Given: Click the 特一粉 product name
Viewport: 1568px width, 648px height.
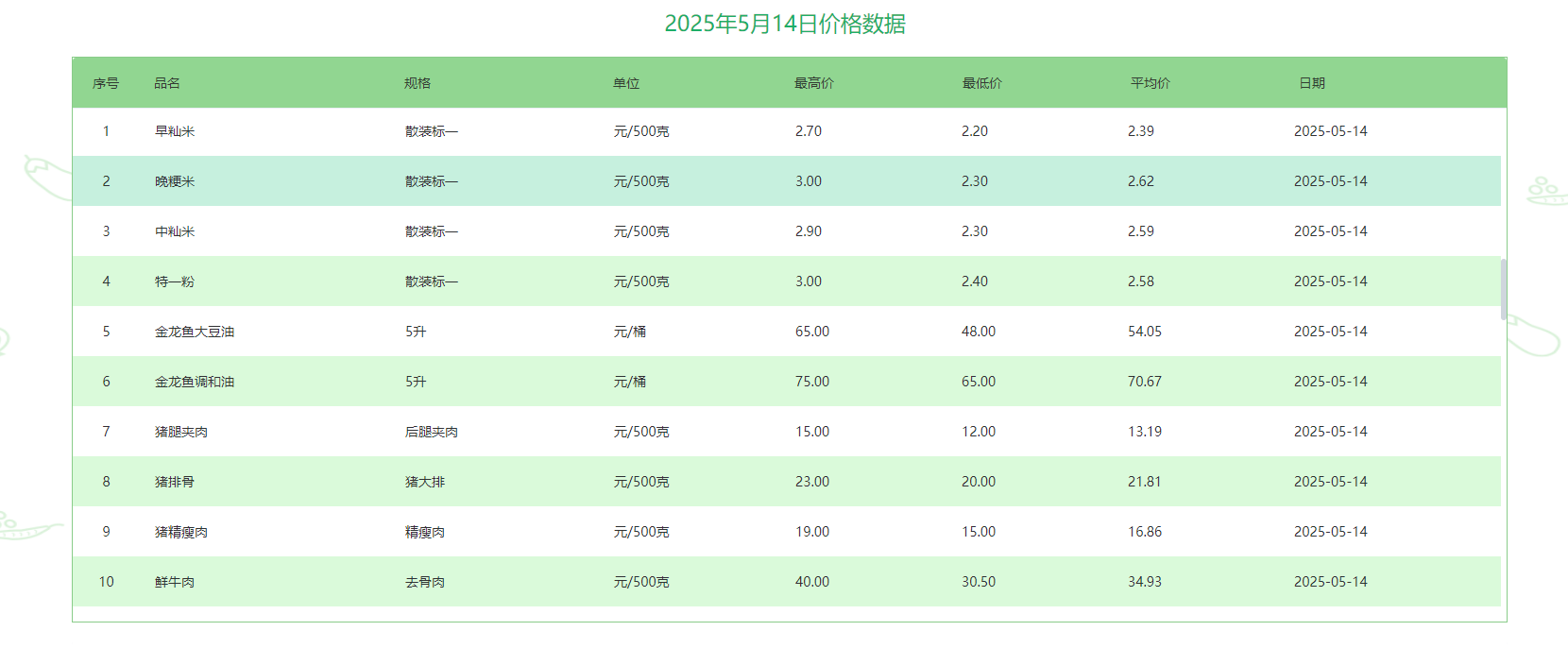Looking at the screenshot, I should click(175, 281).
